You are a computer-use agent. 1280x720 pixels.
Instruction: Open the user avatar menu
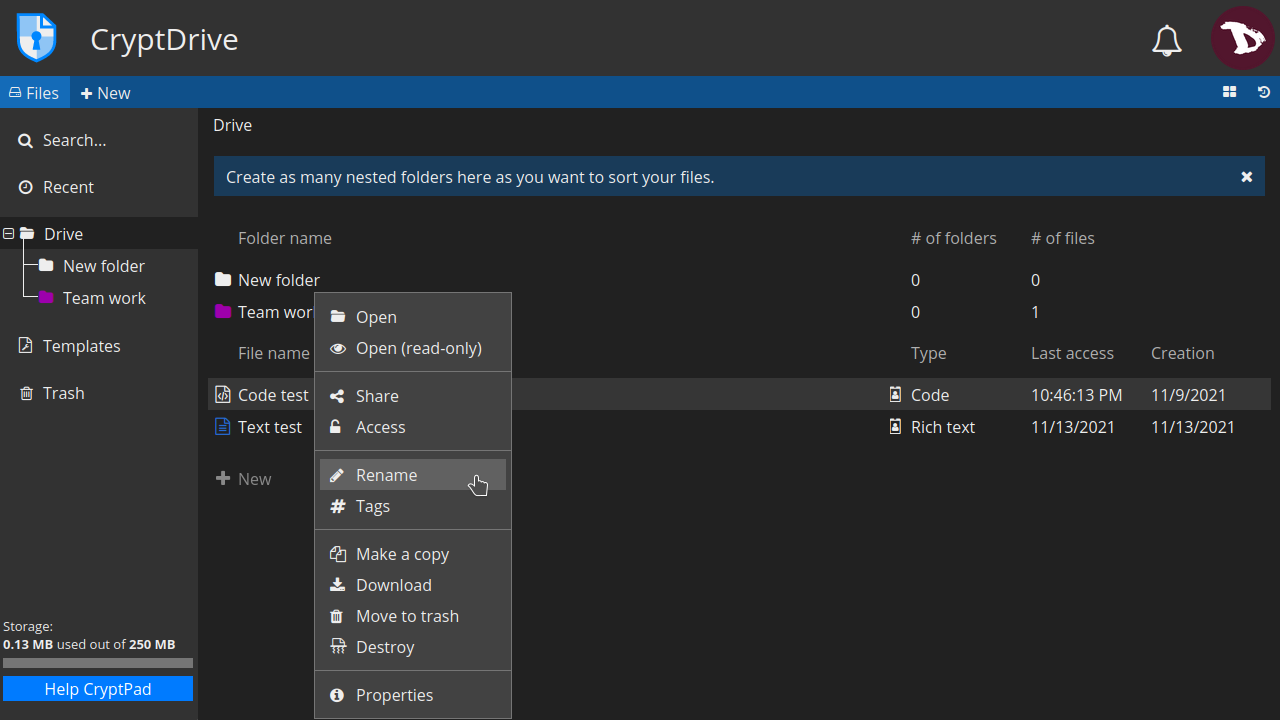(1243, 38)
